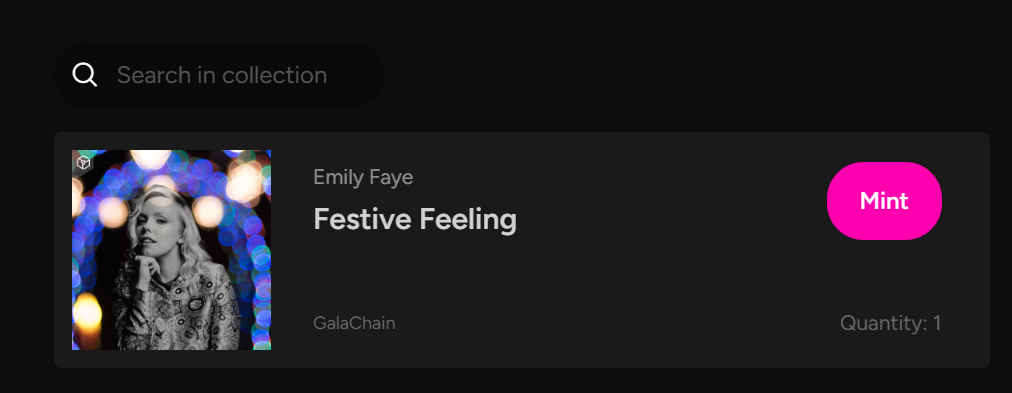Click the Search in collection placeholder text
This screenshot has height=393, width=1012.
click(222, 76)
